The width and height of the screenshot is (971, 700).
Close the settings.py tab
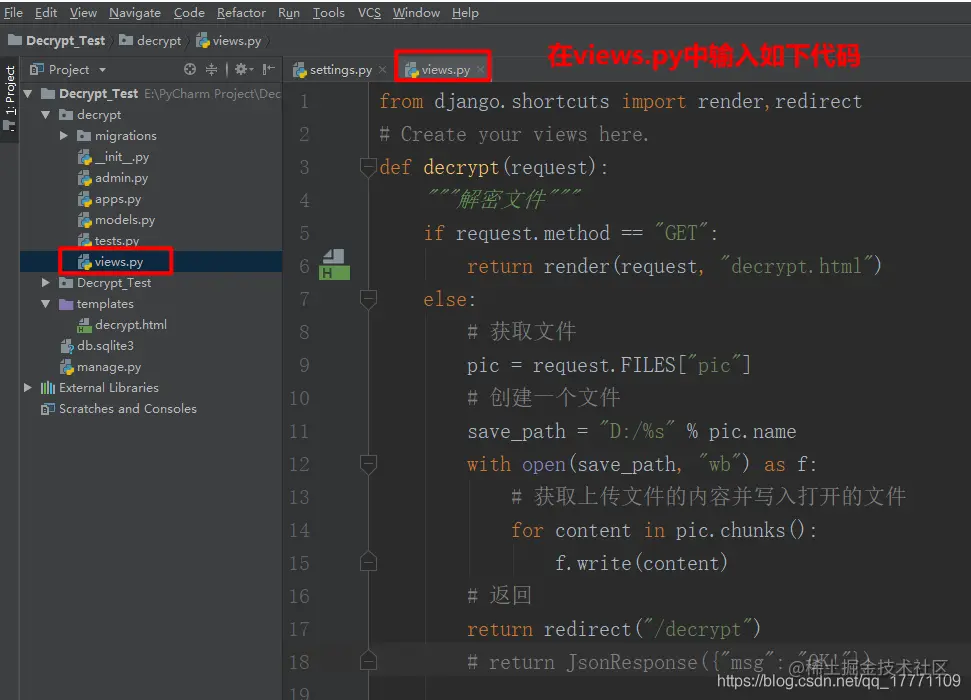click(x=383, y=70)
